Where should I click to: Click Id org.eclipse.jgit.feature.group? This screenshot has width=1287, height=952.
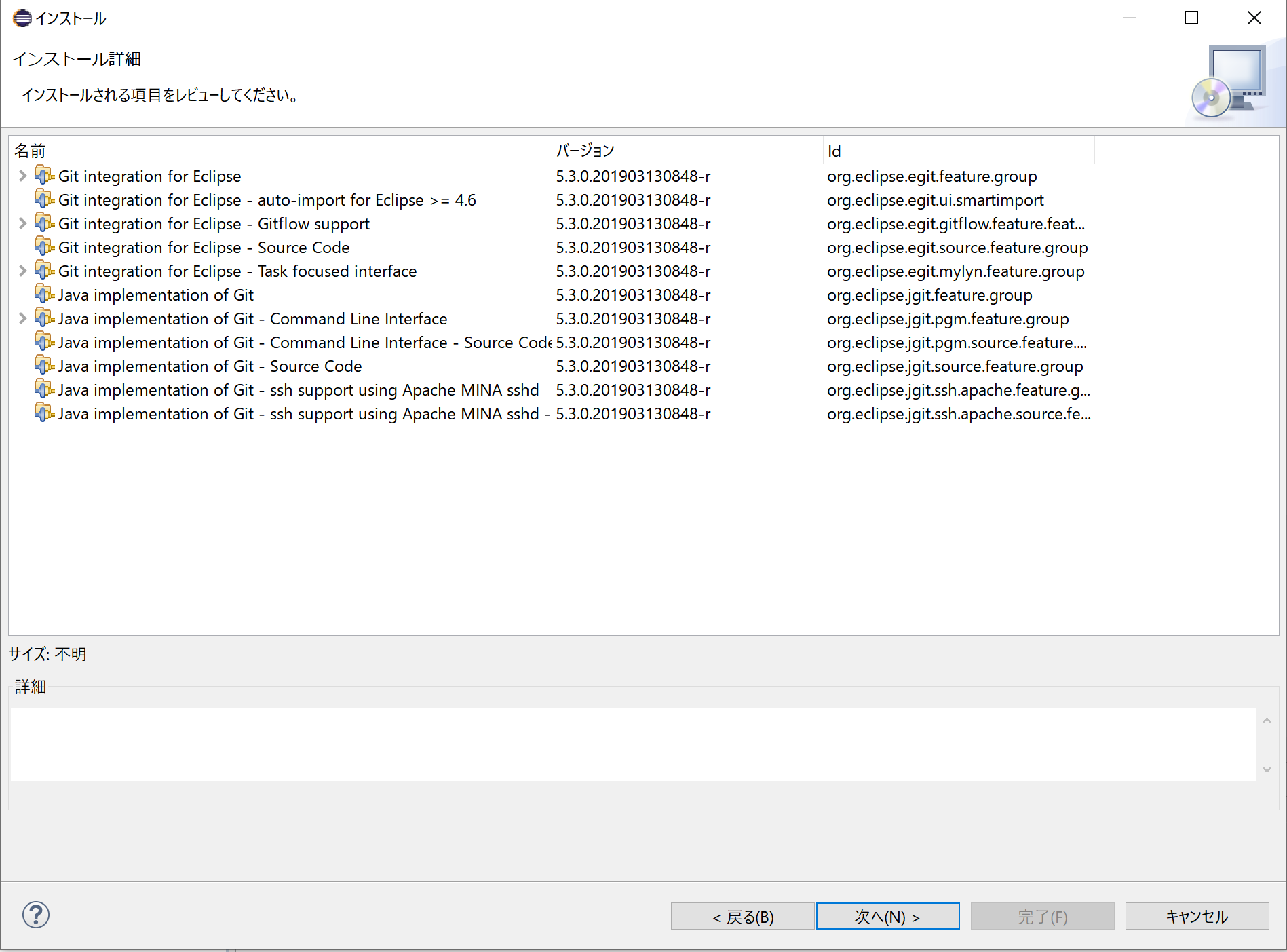pyautogui.click(x=929, y=295)
